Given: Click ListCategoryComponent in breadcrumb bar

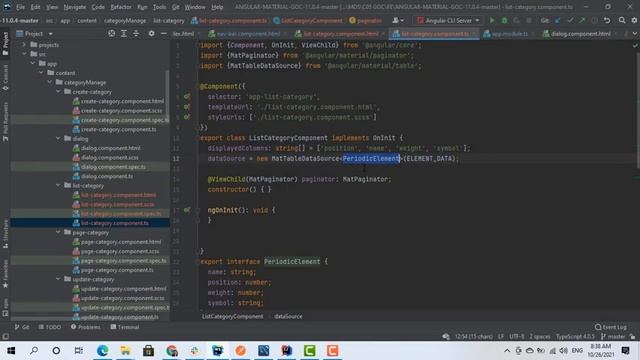Looking at the screenshot, I should click(232, 316).
